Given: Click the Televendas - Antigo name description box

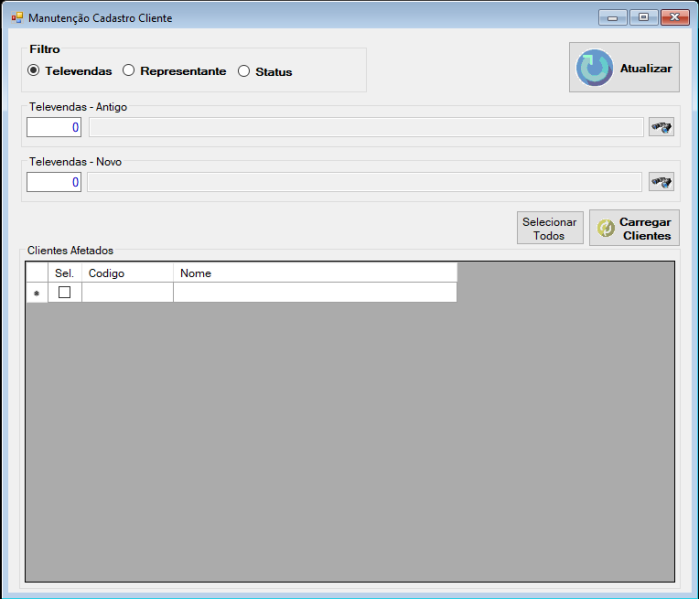Looking at the screenshot, I should point(366,127).
